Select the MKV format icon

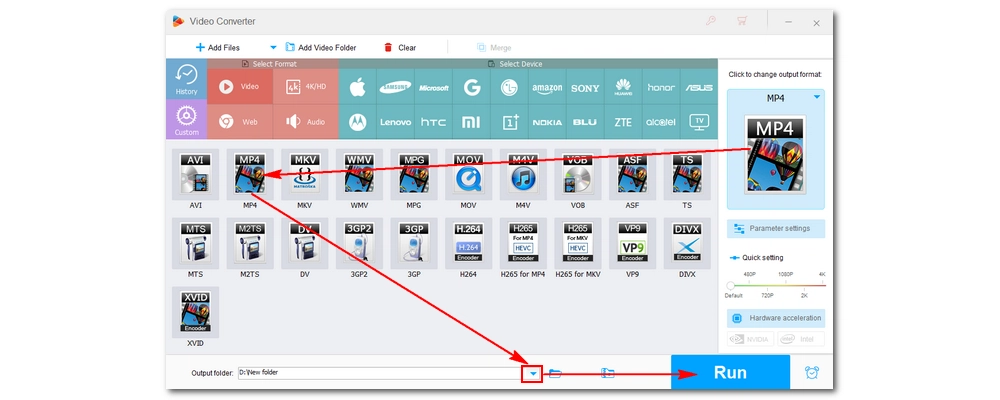click(304, 174)
